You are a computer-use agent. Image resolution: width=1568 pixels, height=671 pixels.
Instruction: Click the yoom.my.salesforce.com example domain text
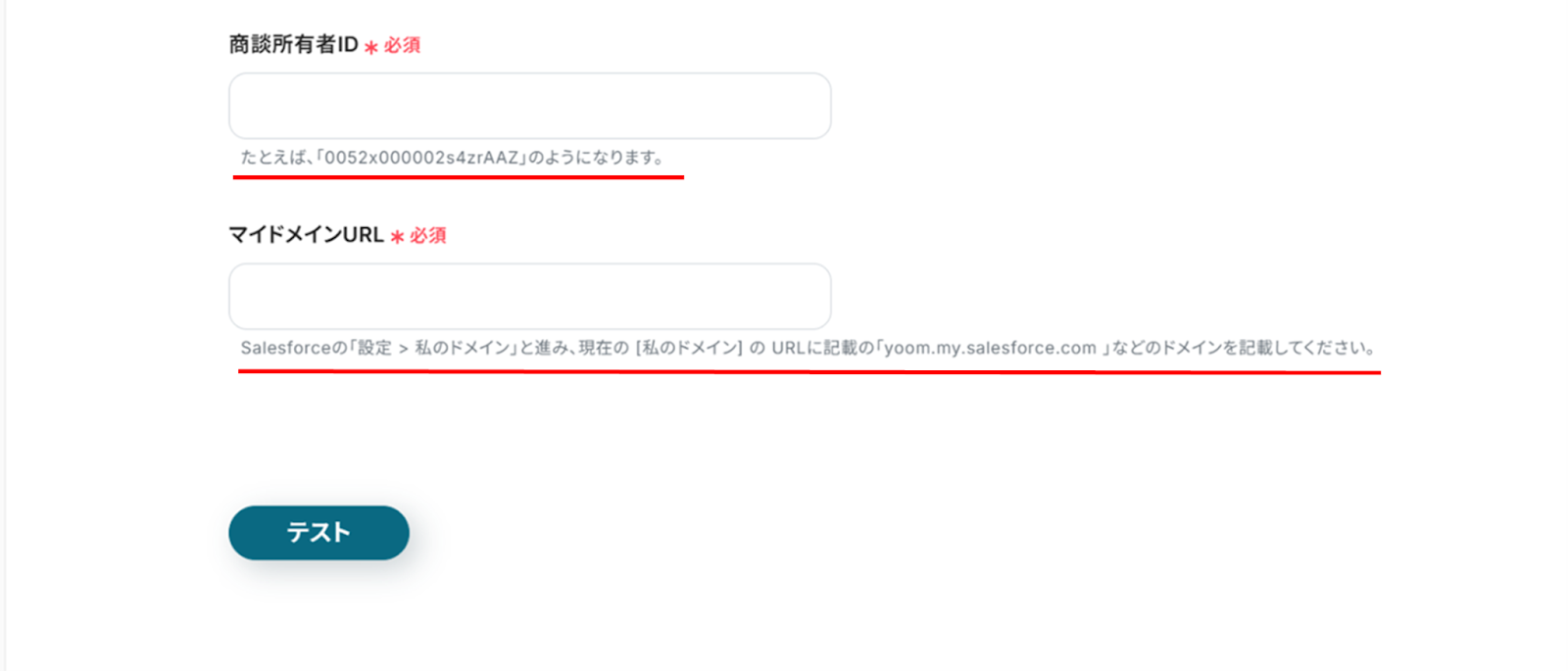pyautogui.click(x=990, y=348)
